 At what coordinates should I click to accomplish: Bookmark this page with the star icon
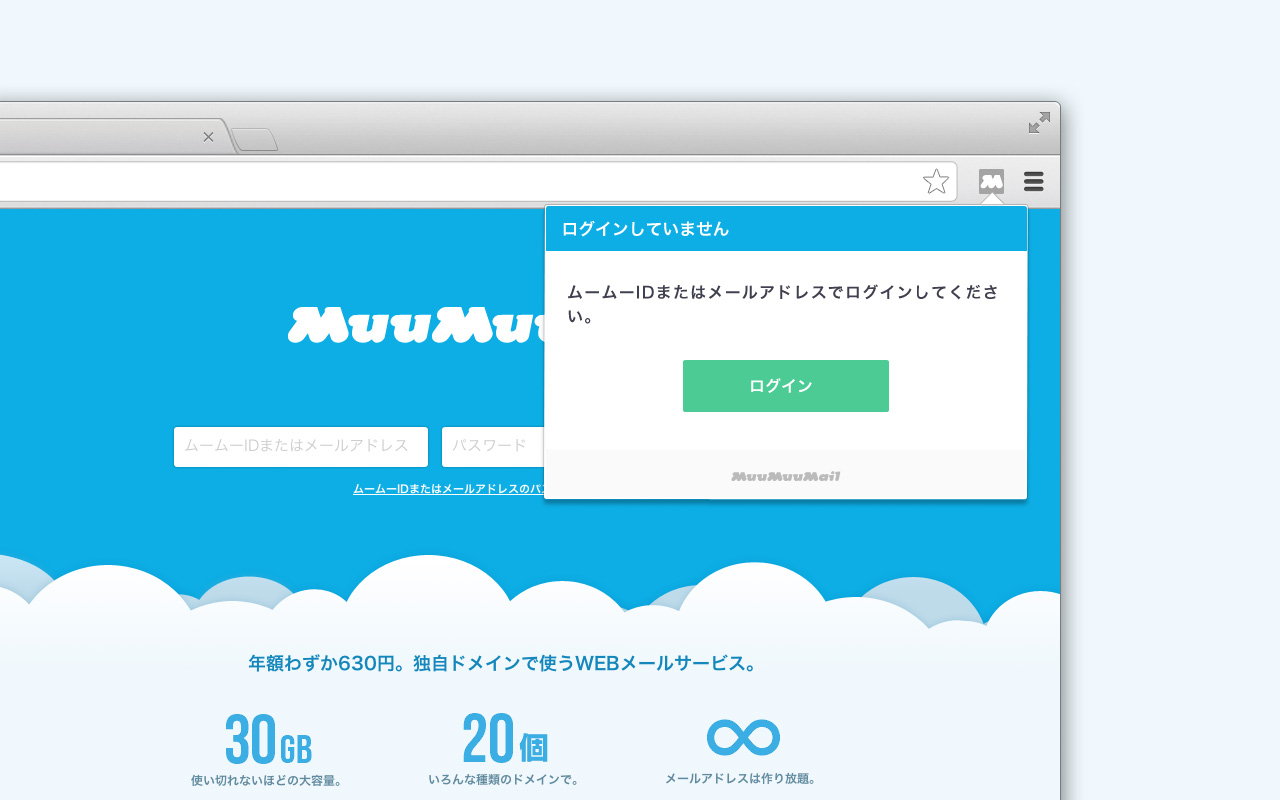coord(936,181)
